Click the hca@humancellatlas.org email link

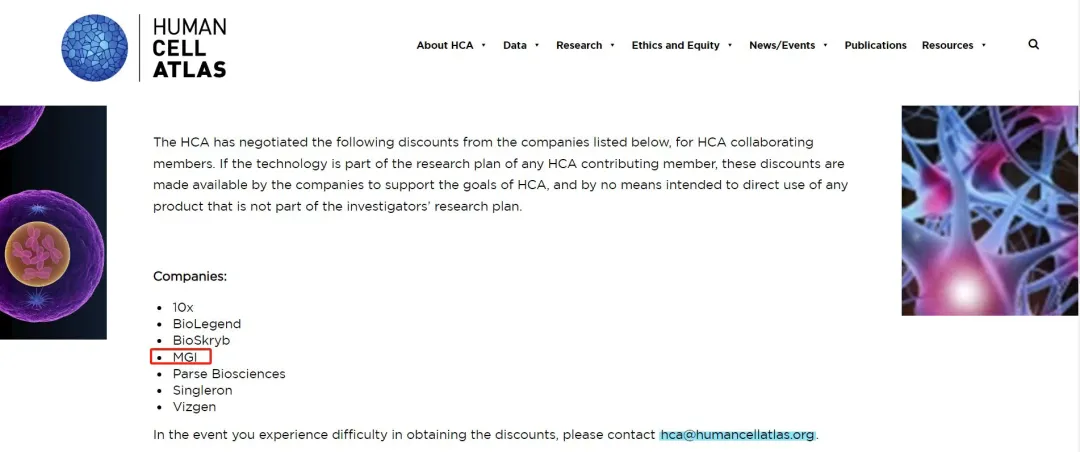(738, 435)
